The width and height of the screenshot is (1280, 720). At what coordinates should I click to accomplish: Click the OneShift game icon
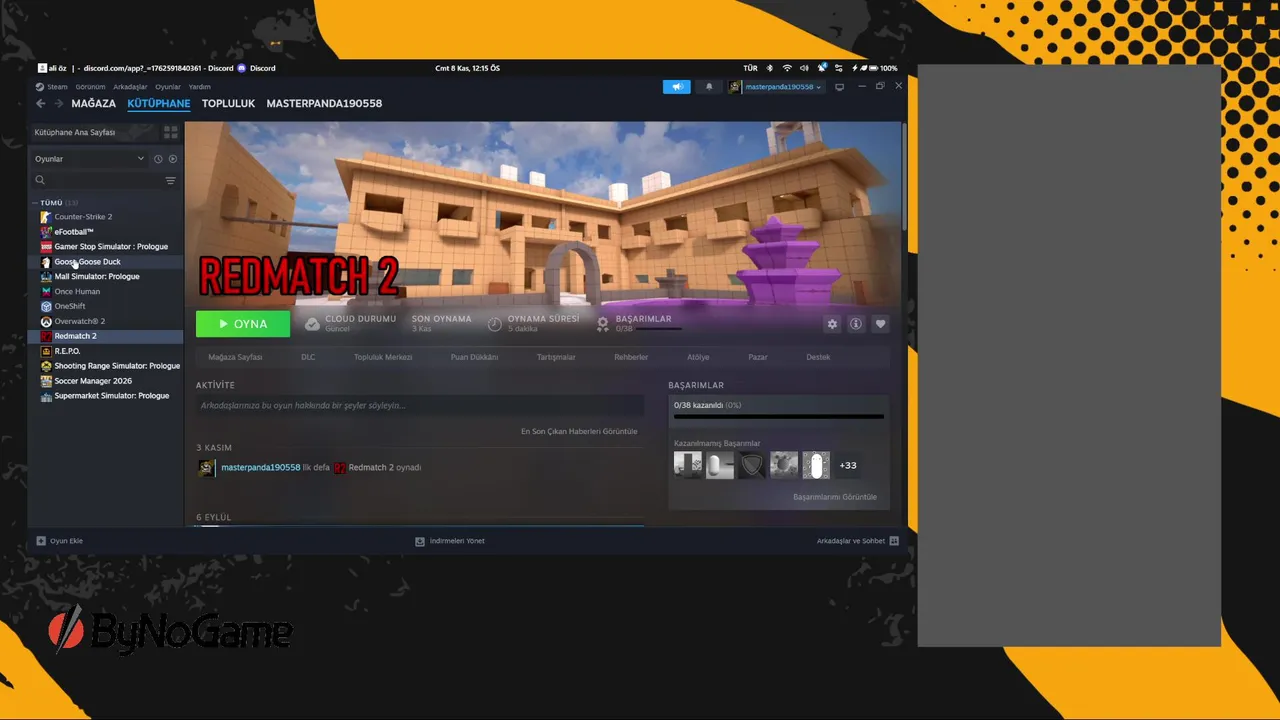point(46,306)
